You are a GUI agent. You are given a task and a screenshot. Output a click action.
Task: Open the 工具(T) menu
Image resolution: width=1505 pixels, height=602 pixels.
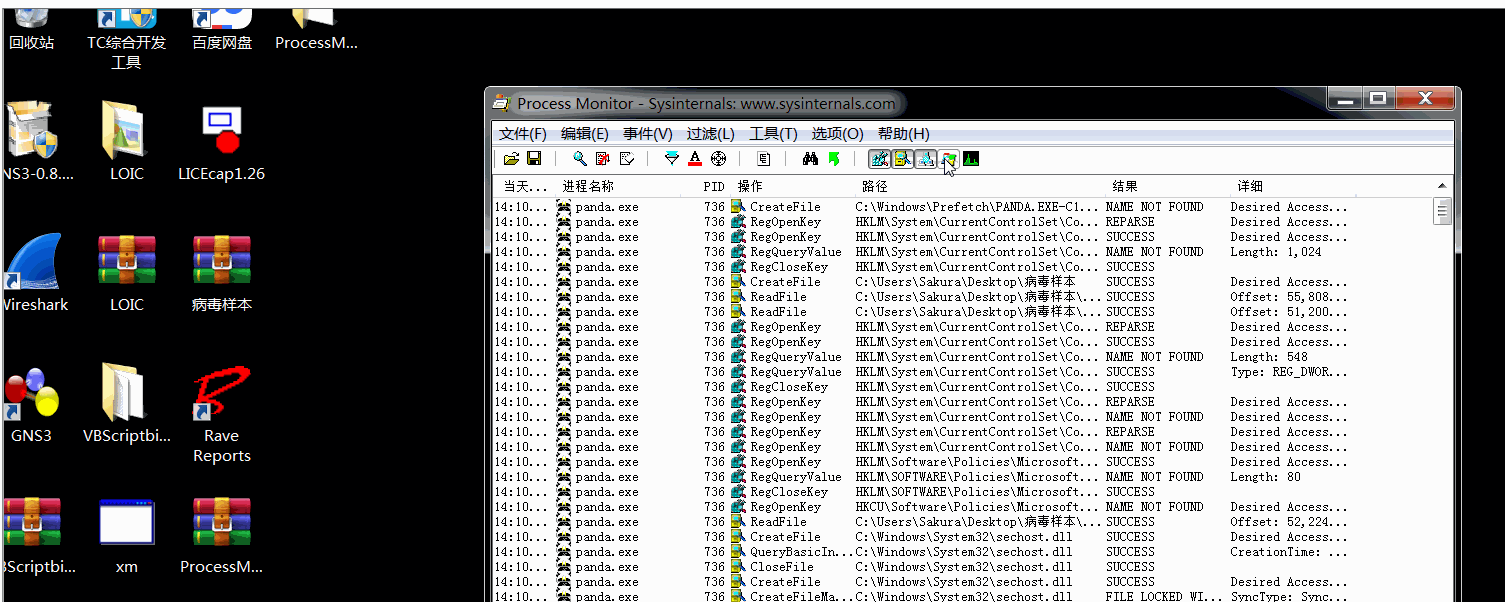[774, 134]
